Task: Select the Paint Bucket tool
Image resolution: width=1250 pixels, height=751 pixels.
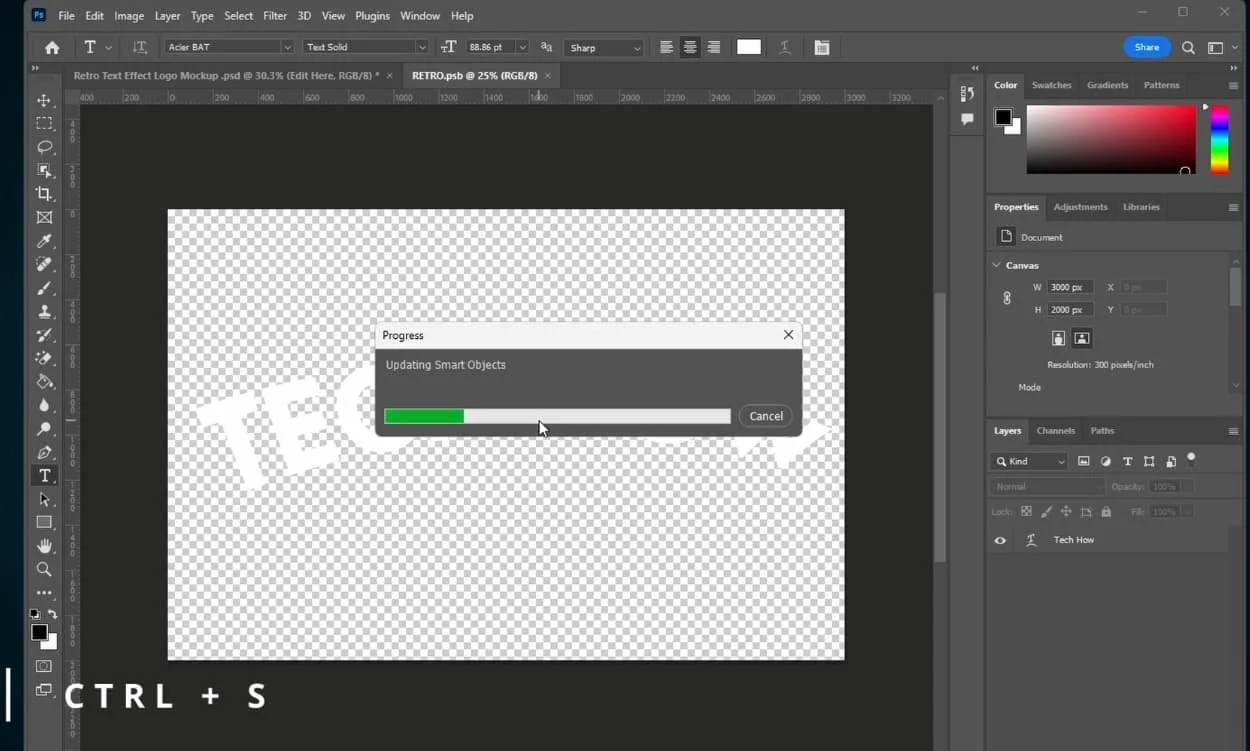Action: pyautogui.click(x=44, y=382)
